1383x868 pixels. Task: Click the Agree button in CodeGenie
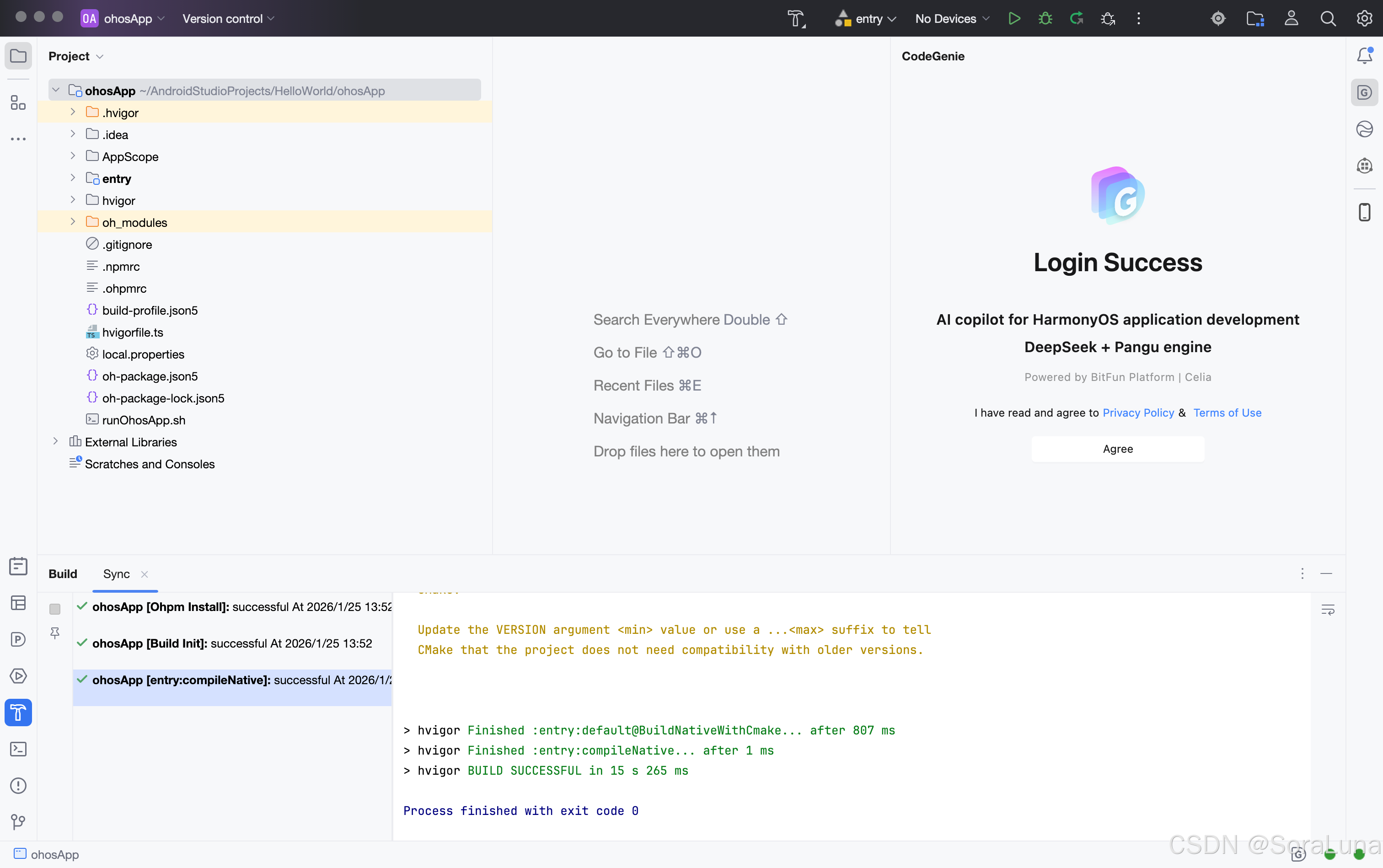(1117, 448)
